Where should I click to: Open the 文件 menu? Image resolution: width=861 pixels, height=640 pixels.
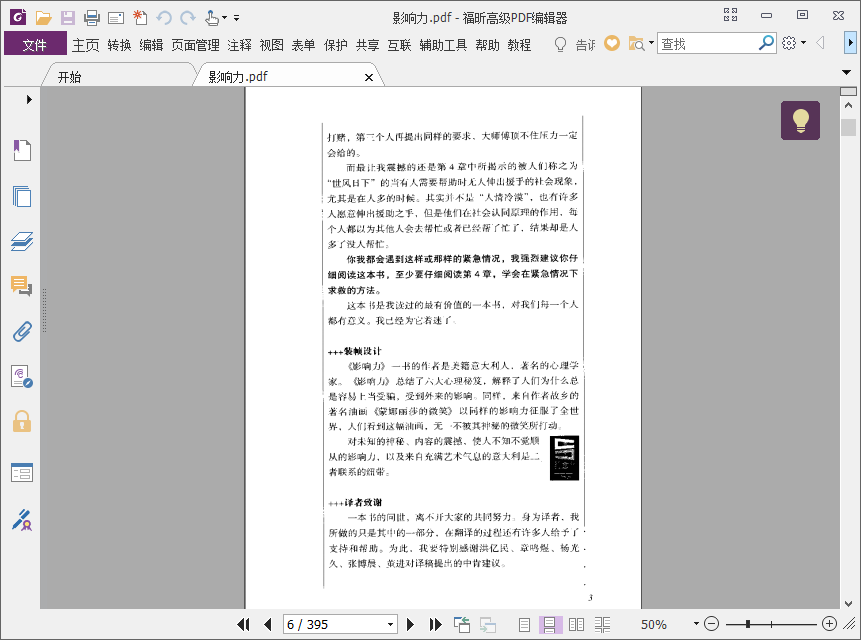point(35,44)
